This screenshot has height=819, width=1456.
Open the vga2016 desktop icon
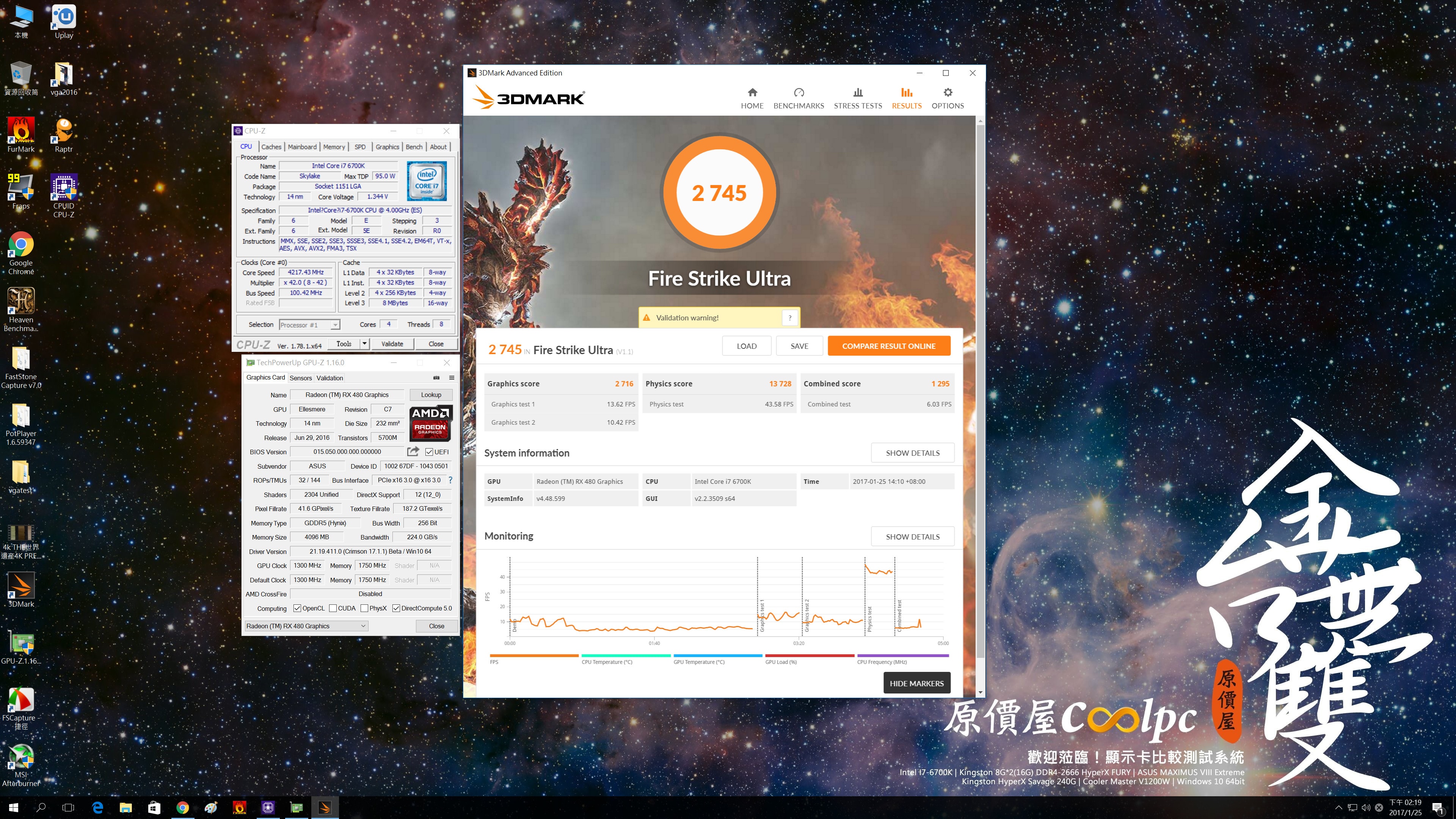click(64, 78)
